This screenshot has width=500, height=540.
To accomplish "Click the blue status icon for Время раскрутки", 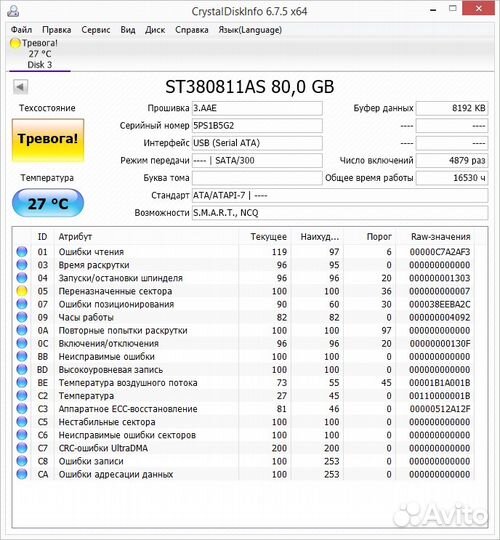I will (22, 264).
